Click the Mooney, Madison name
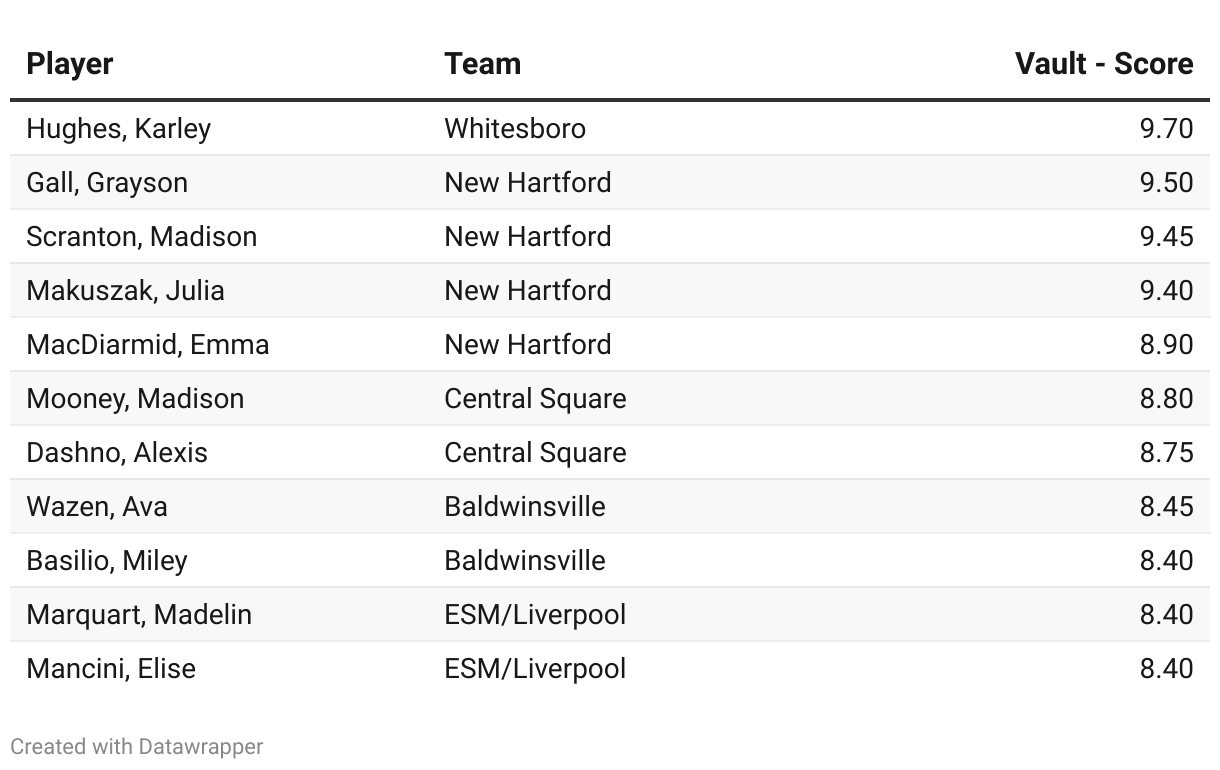 (x=135, y=399)
